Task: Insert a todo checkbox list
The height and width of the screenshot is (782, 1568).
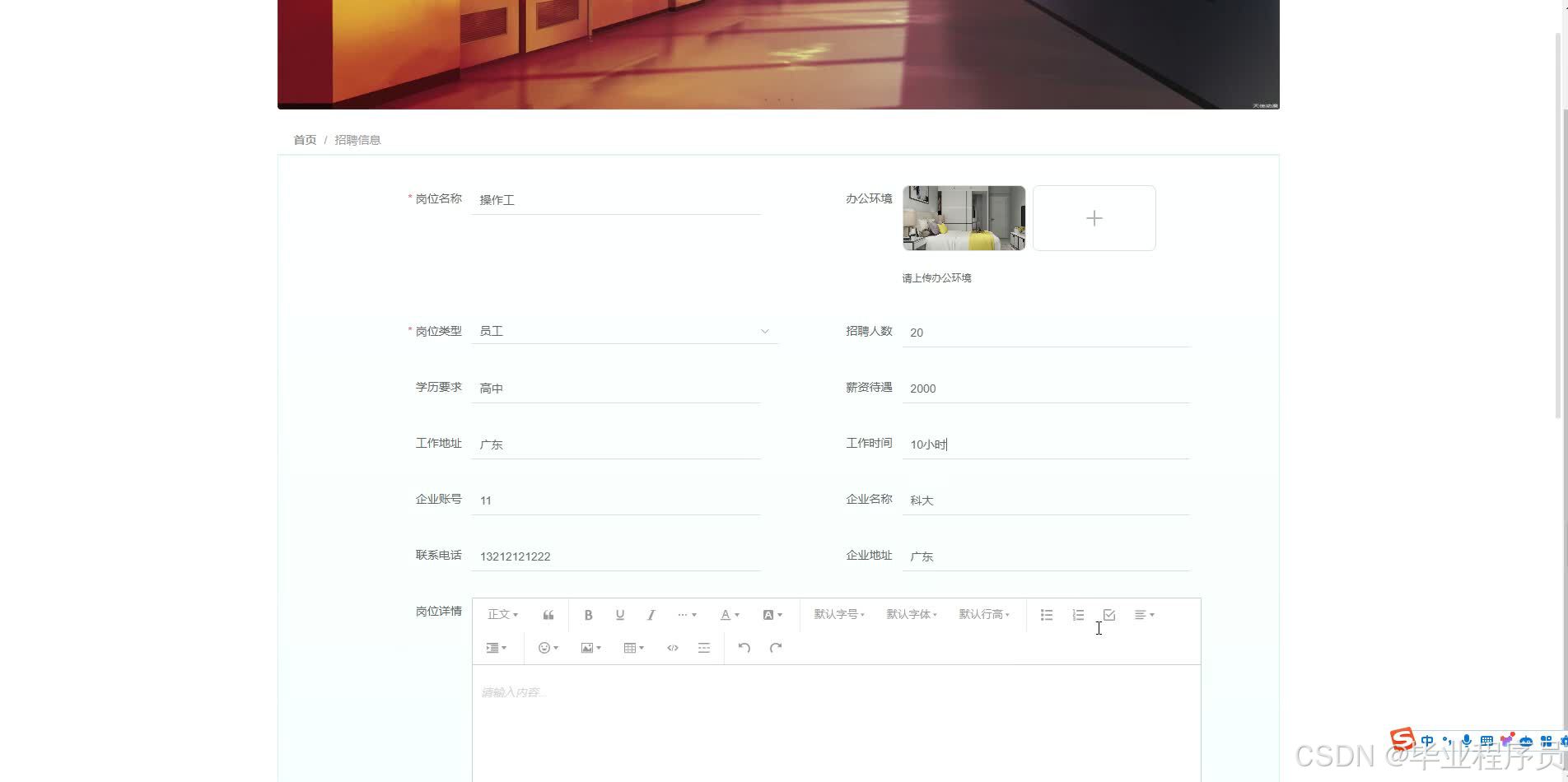Action: click(1109, 615)
